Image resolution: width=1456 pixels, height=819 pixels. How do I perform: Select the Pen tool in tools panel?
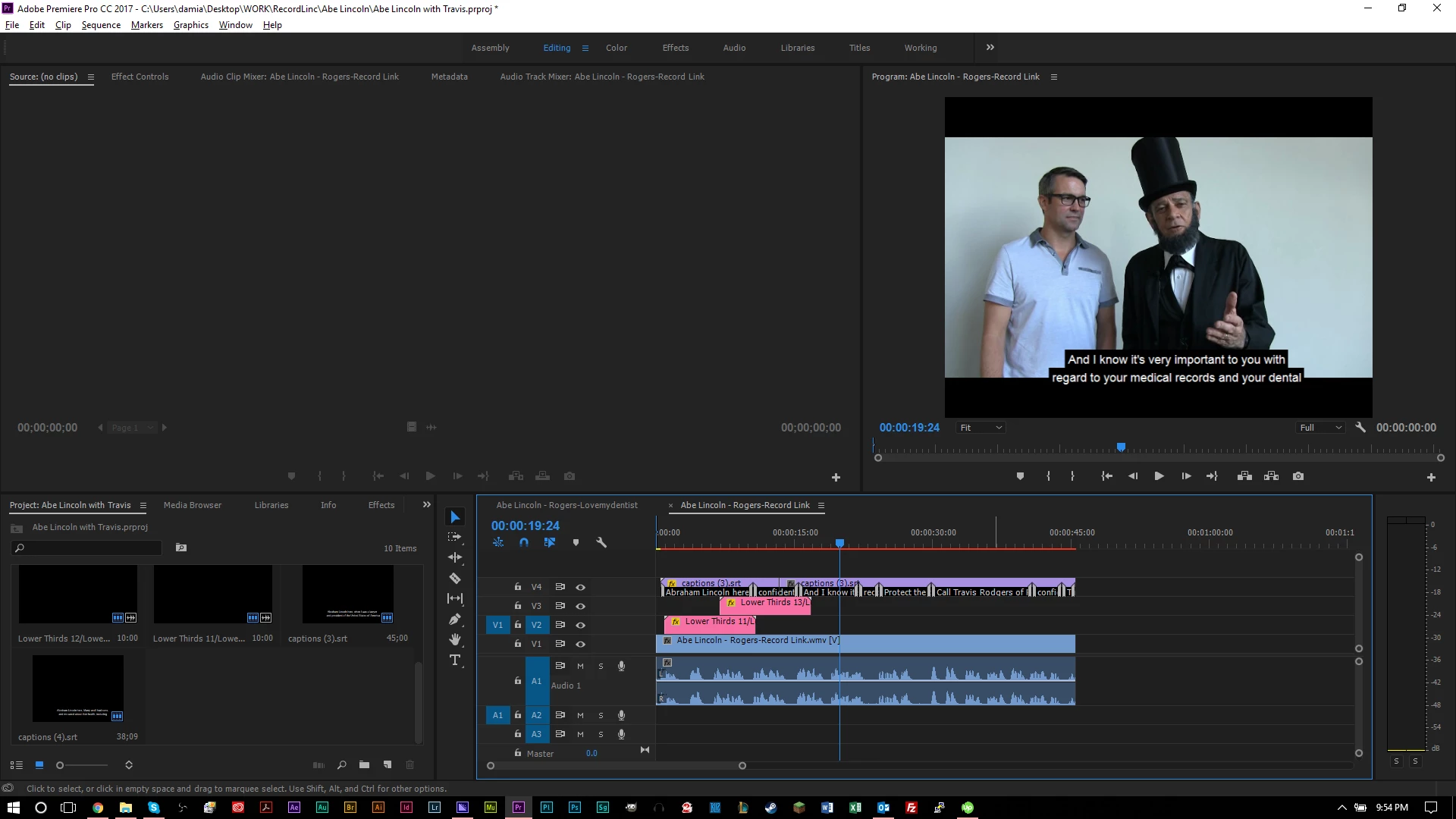[x=455, y=620]
